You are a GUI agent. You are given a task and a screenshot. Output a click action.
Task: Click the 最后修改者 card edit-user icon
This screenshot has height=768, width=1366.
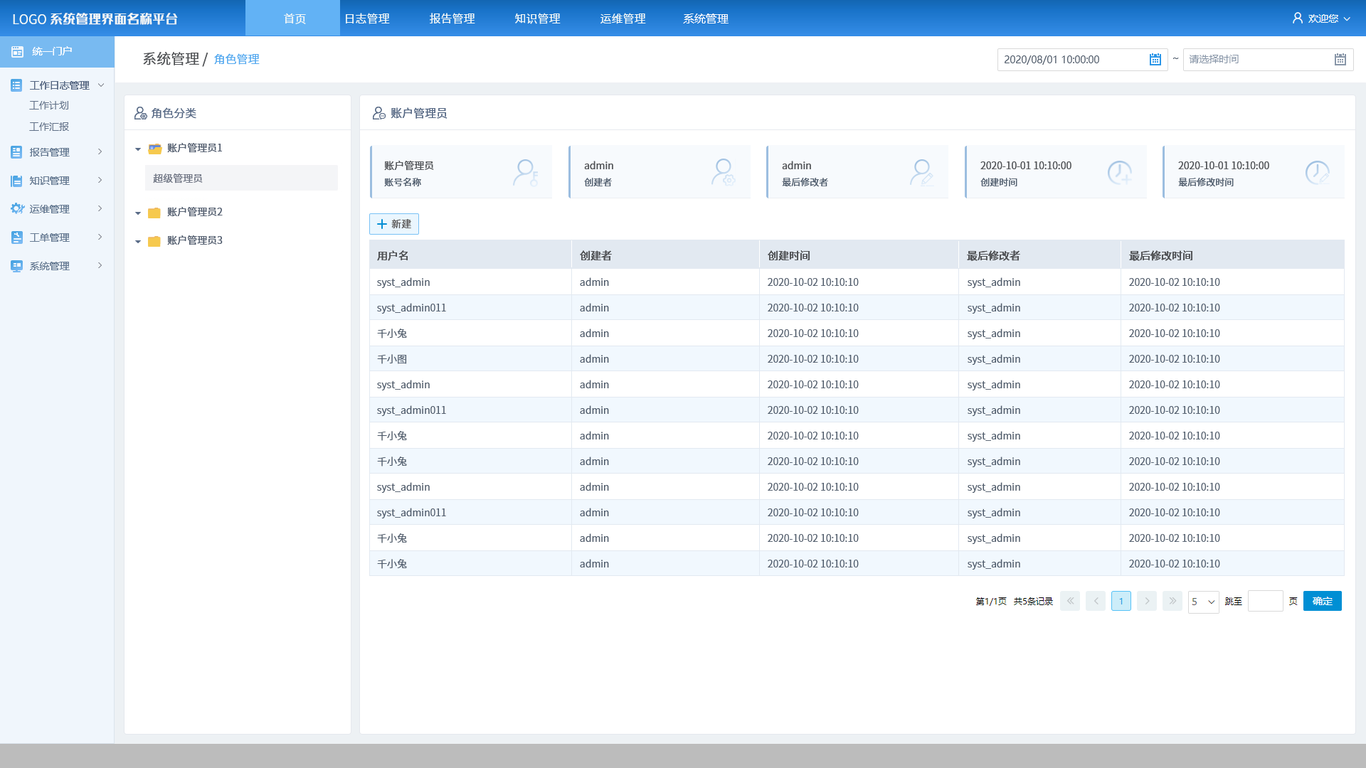(922, 172)
